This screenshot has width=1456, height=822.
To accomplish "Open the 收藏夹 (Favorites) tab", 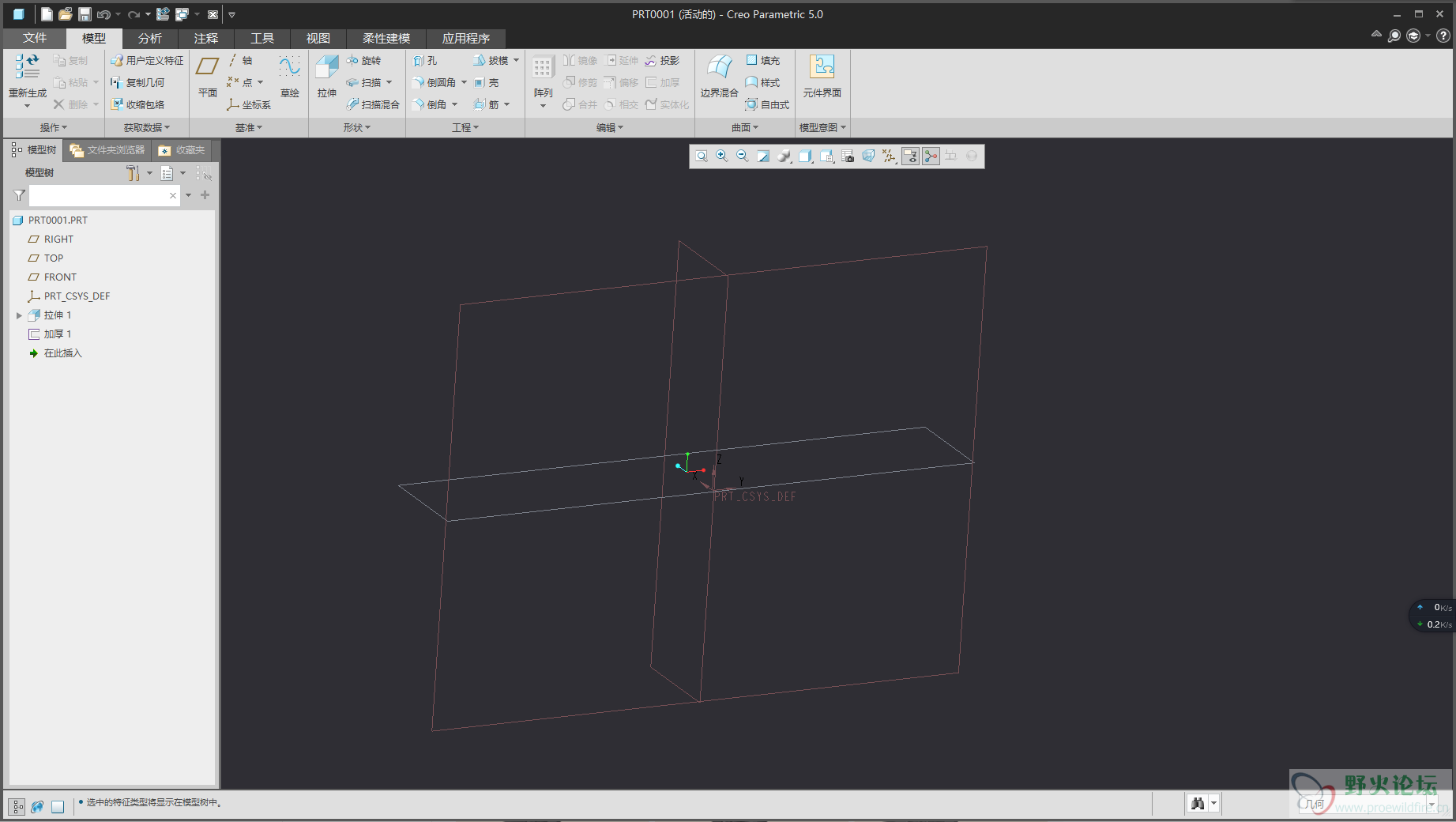I will (182, 150).
